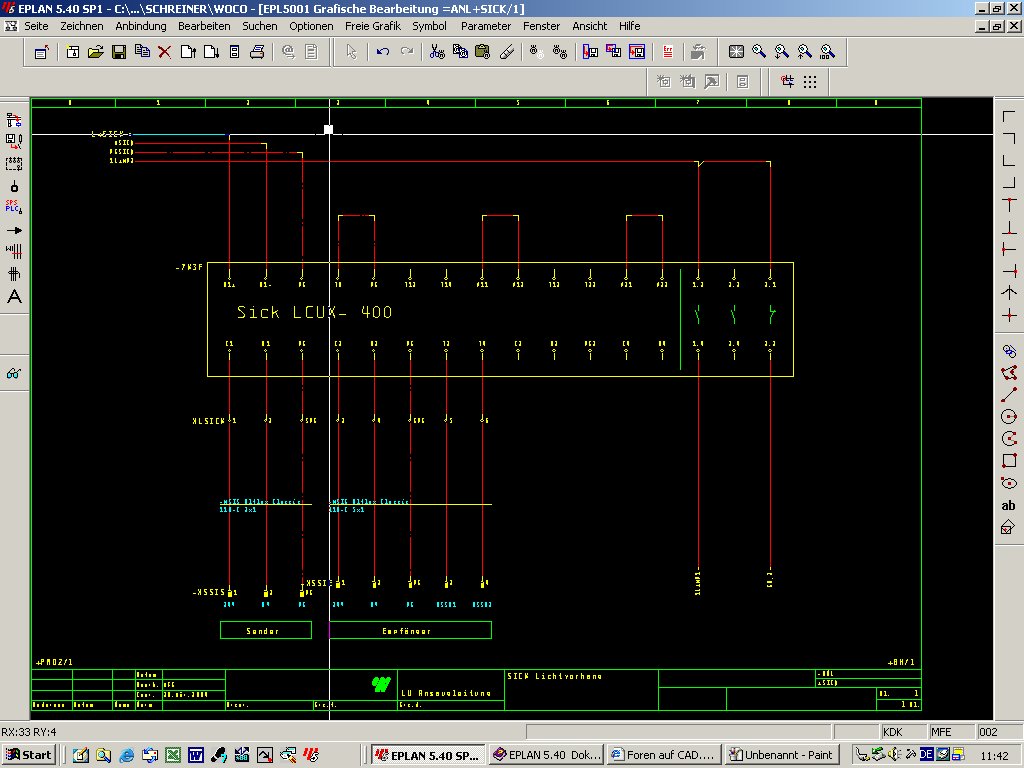This screenshot has width=1024, height=768.
Task: Open the Bearbeiten menu
Action: (204, 26)
